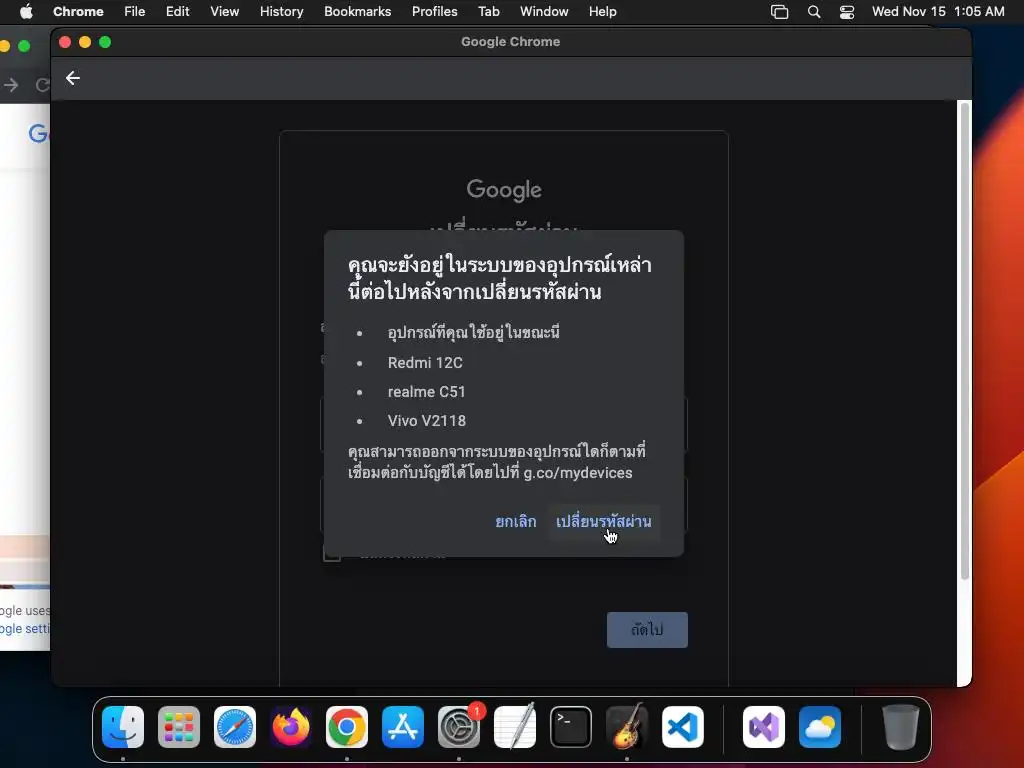Select the realme C51 device entry
The height and width of the screenshot is (768, 1024).
(426, 392)
